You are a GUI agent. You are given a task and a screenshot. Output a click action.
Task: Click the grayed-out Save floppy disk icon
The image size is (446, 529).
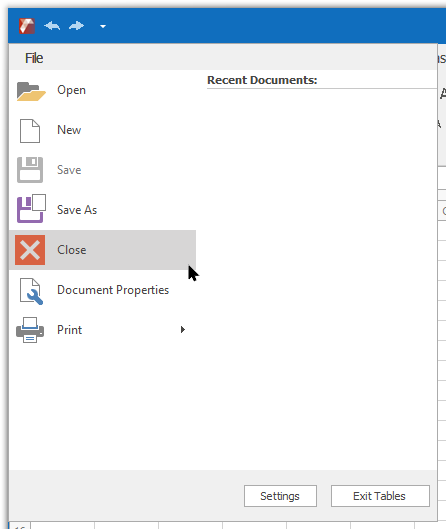[30, 170]
